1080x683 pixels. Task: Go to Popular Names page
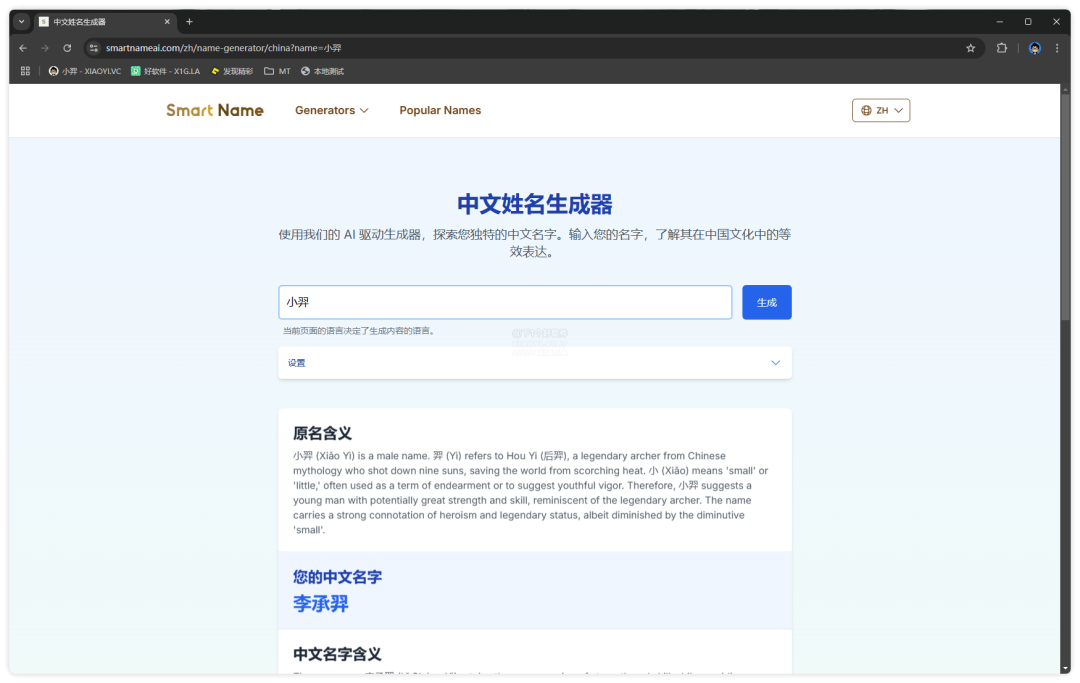440,110
